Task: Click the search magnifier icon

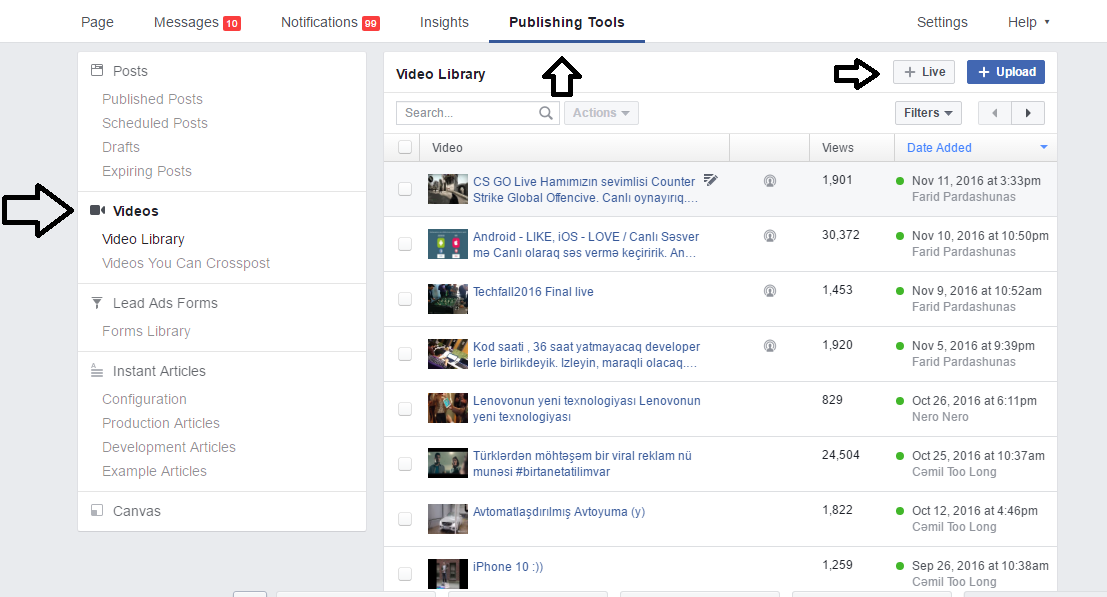Action: (546, 113)
